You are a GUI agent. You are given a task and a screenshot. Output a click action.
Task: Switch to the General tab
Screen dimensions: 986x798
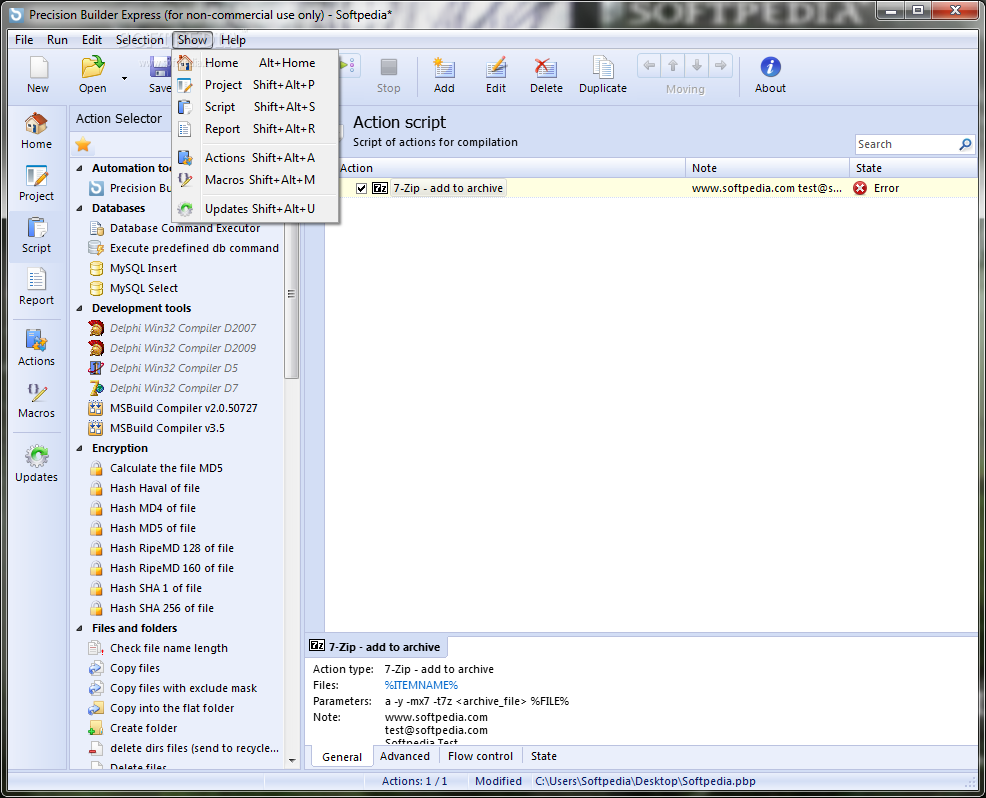point(341,757)
